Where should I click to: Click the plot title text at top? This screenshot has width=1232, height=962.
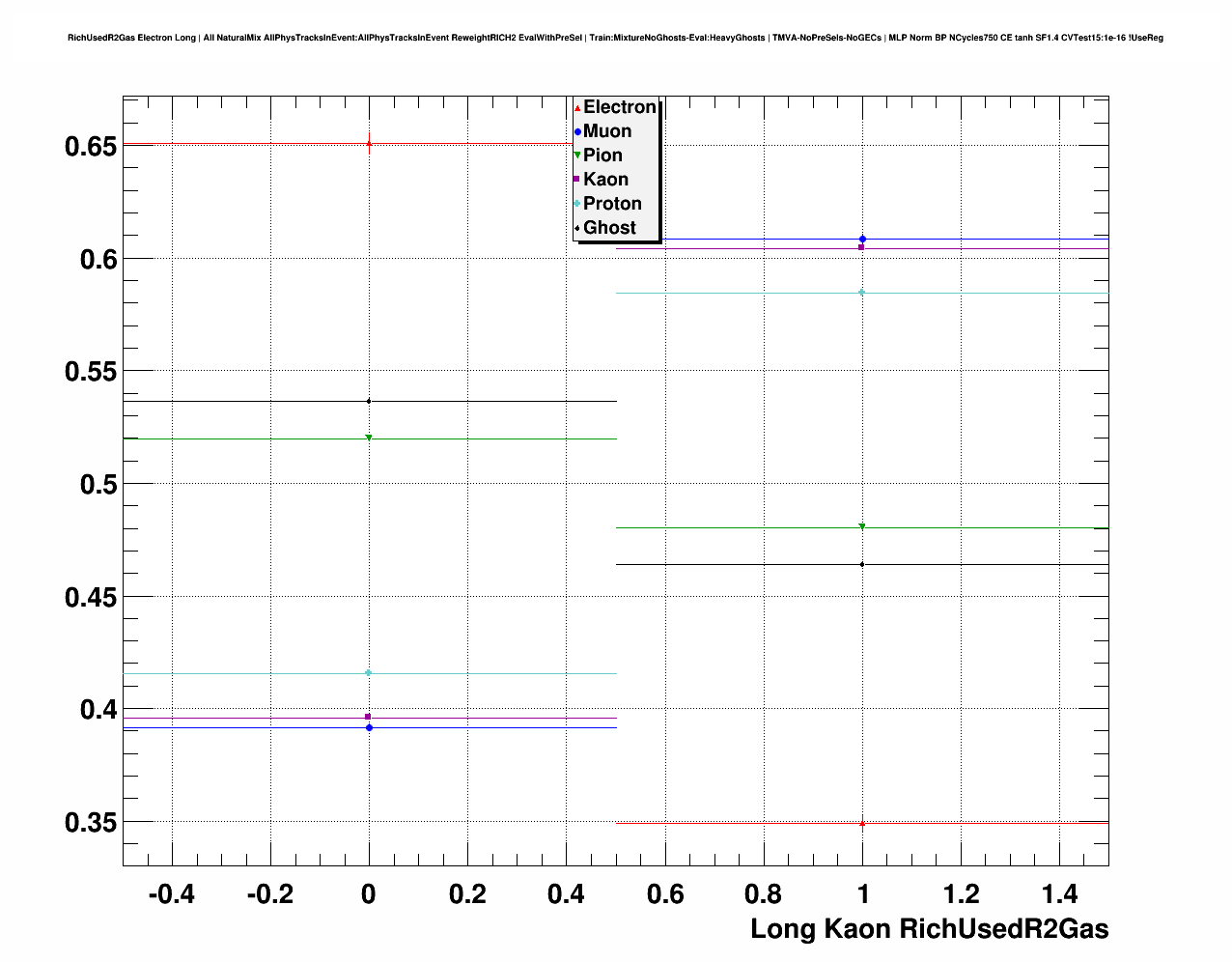615,38
